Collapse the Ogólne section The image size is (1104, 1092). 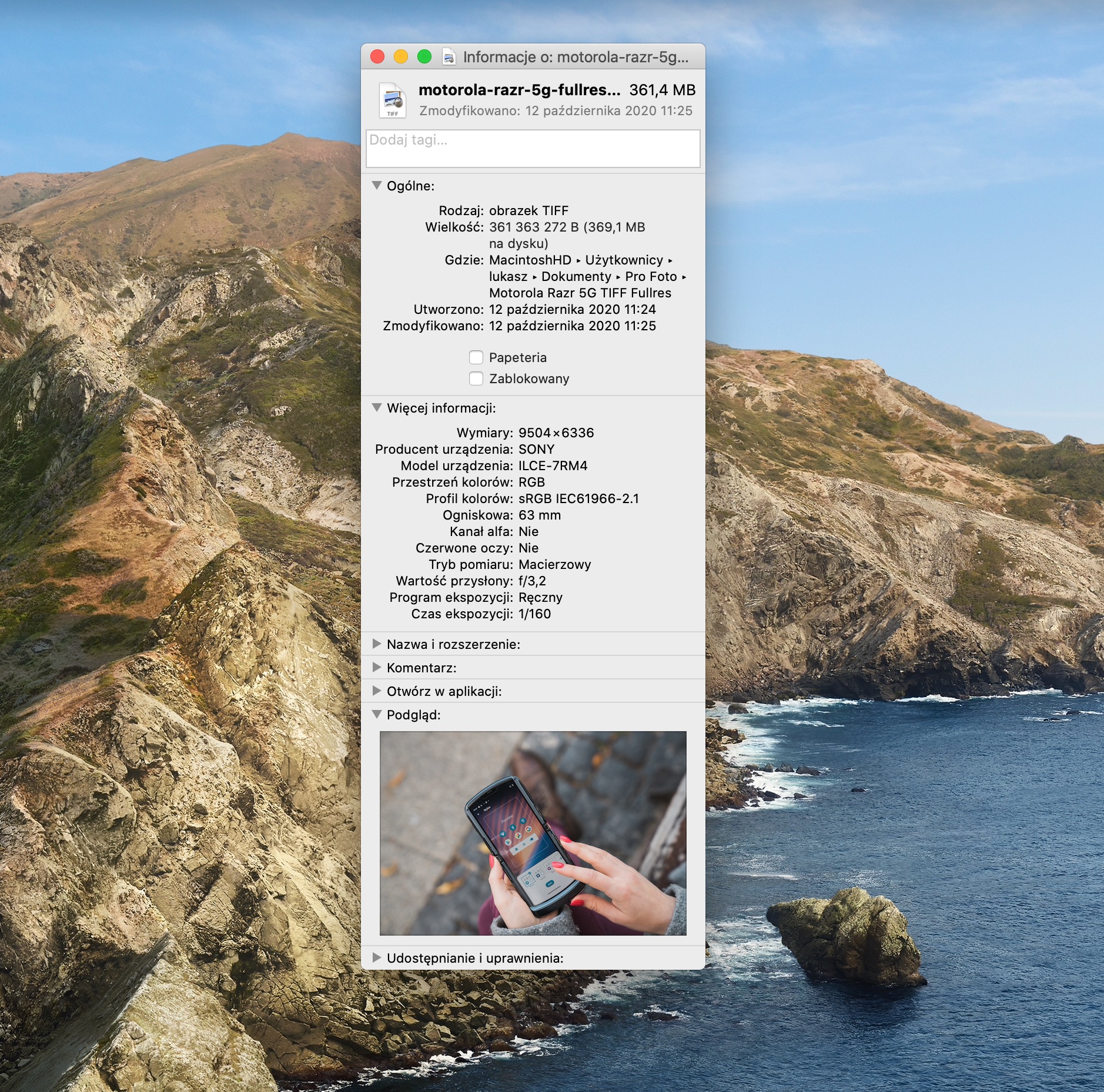click(377, 185)
